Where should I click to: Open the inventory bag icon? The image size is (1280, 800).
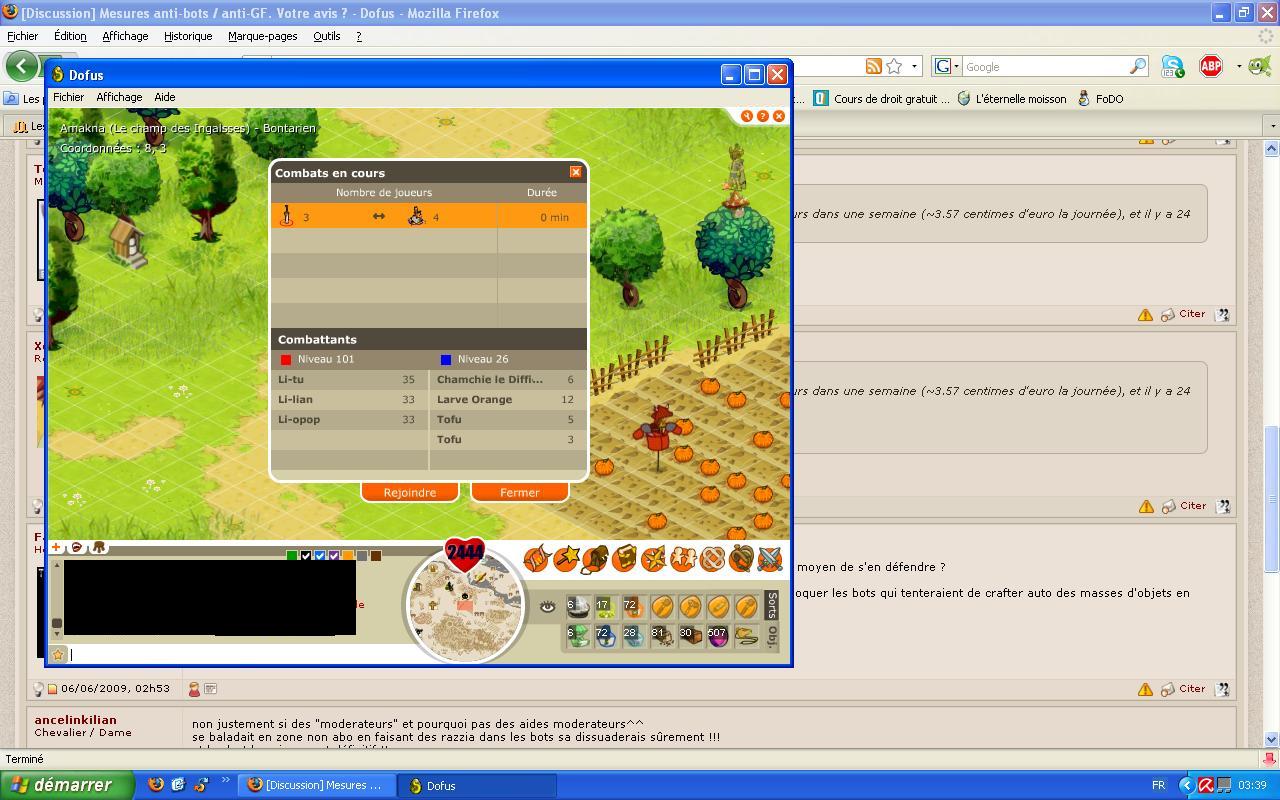coord(595,558)
